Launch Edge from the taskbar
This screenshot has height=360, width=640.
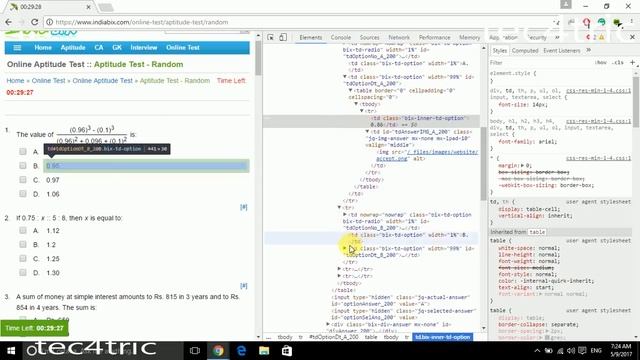pyautogui.click(x=241, y=351)
